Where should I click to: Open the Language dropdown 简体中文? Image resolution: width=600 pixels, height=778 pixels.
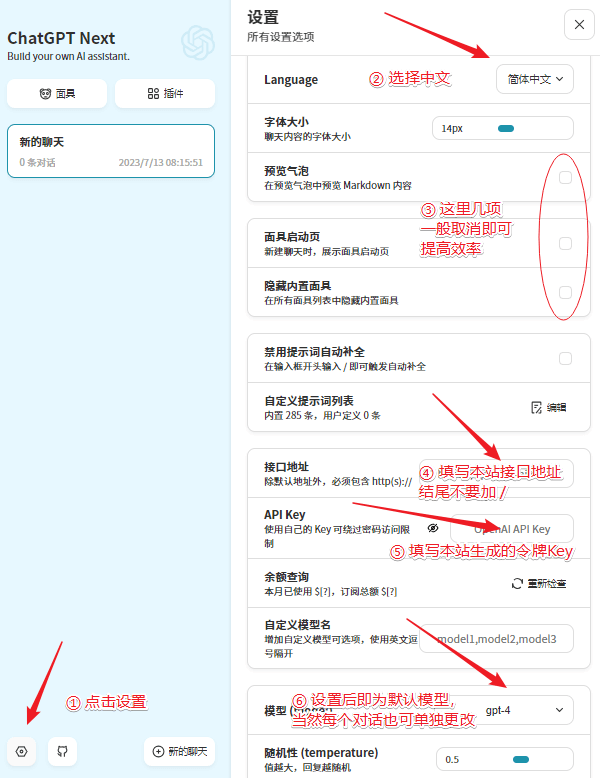tap(535, 79)
